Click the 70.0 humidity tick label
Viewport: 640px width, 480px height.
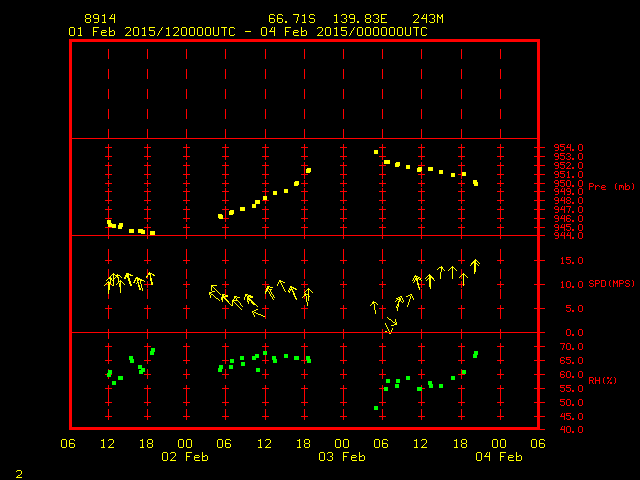(571, 347)
